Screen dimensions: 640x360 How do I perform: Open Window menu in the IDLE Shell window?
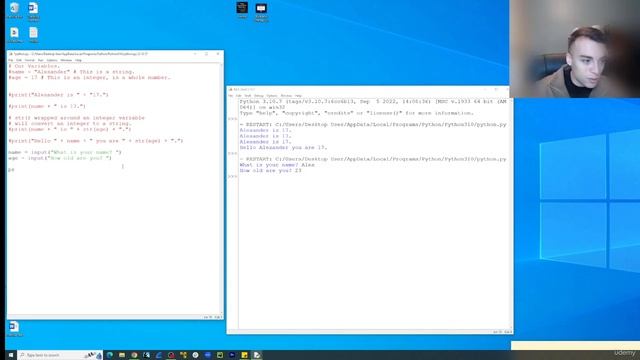(x=286, y=96)
